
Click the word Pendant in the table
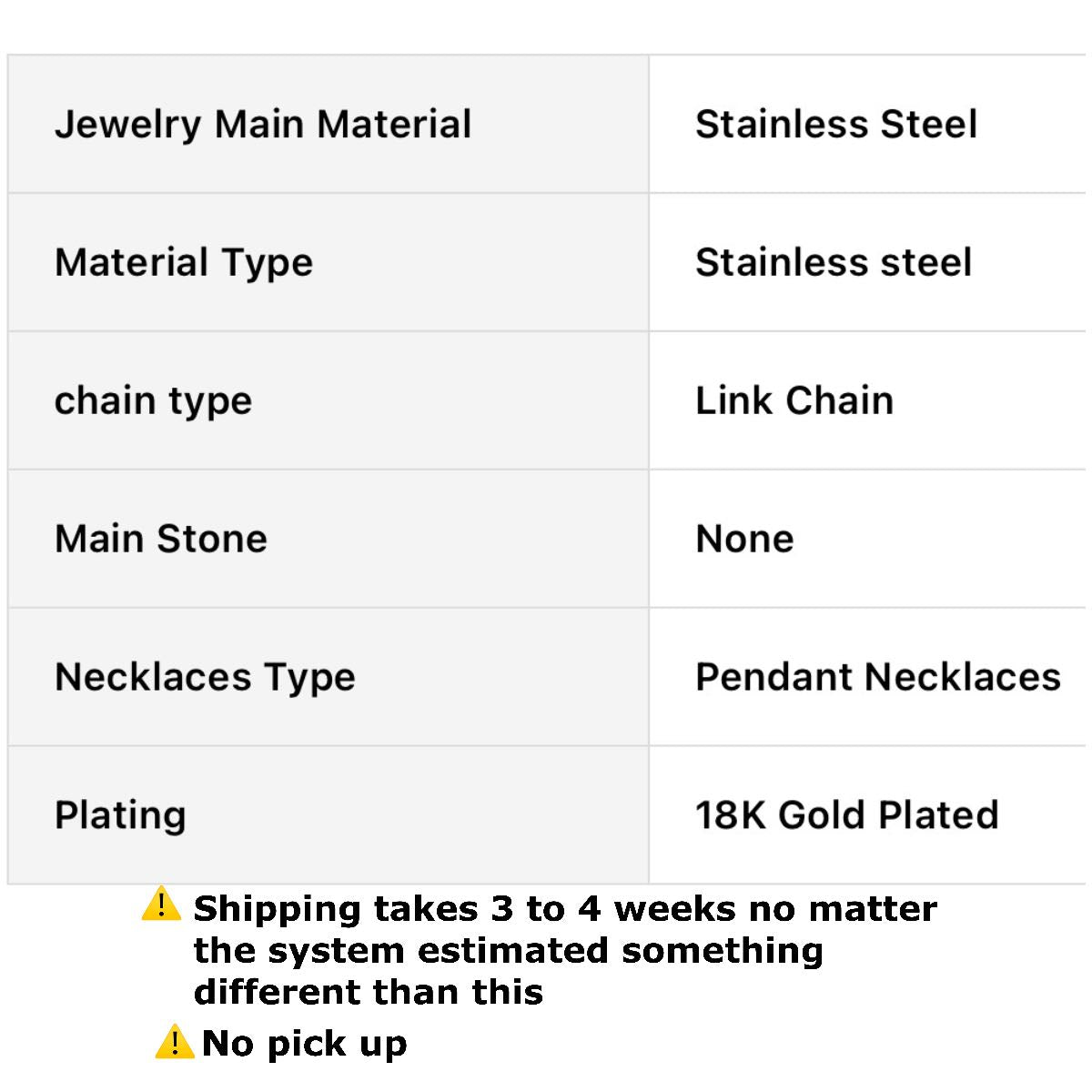(774, 677)
